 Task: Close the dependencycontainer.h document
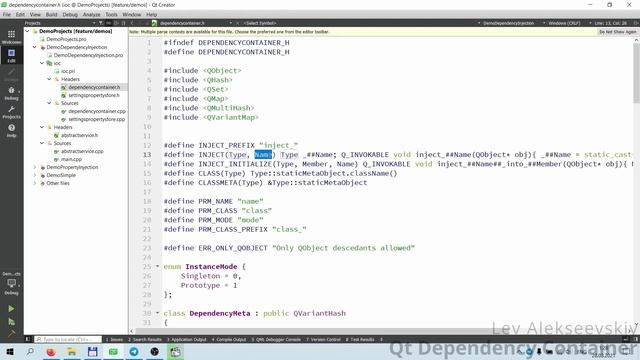point(238,23)
